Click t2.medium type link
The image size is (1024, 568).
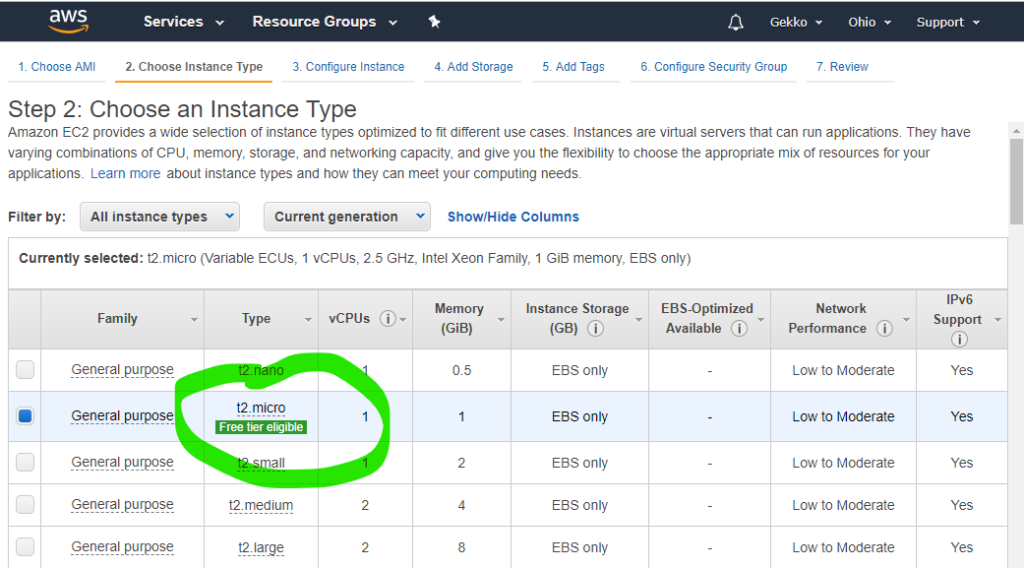(x=261, y=505)
